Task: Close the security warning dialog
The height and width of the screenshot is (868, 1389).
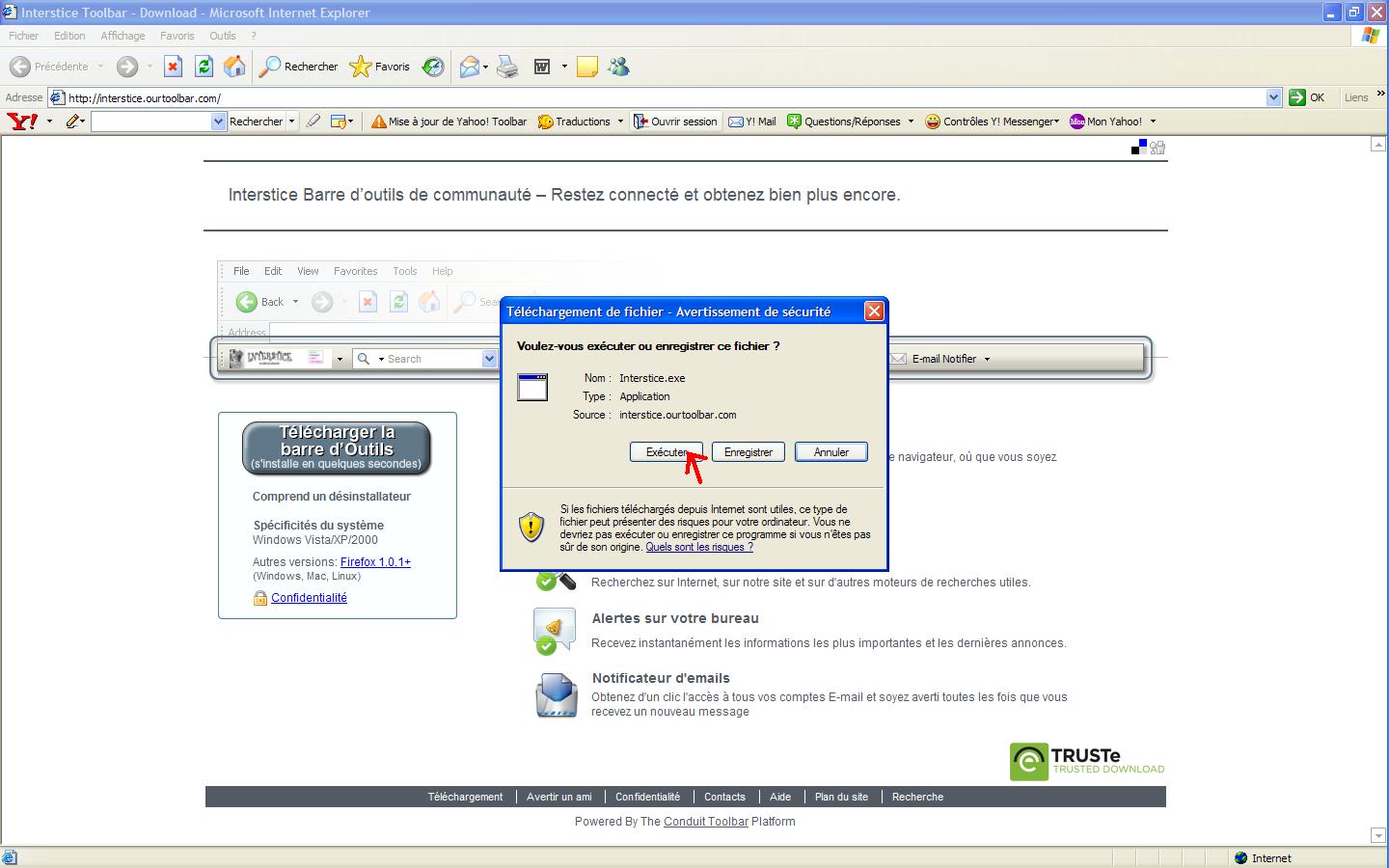Action: [874, 311]
